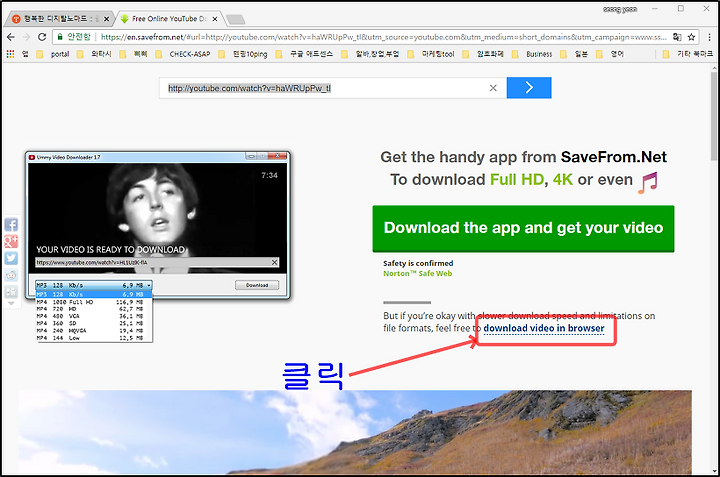
Task: Open the 구글 애드센스 bookmark folder
Action: 304,54
